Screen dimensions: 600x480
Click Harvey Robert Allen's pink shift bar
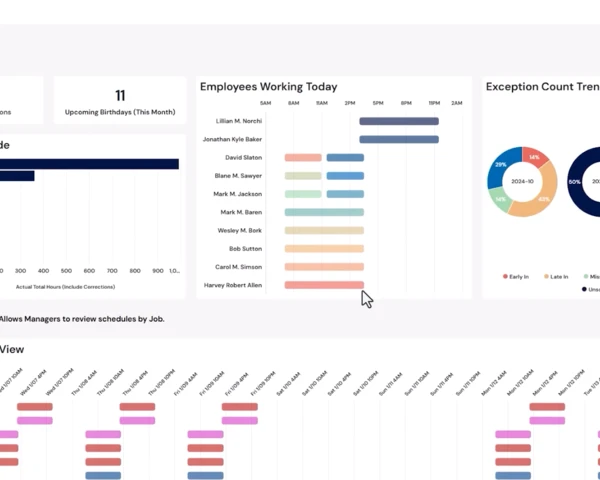click(324, 285)
